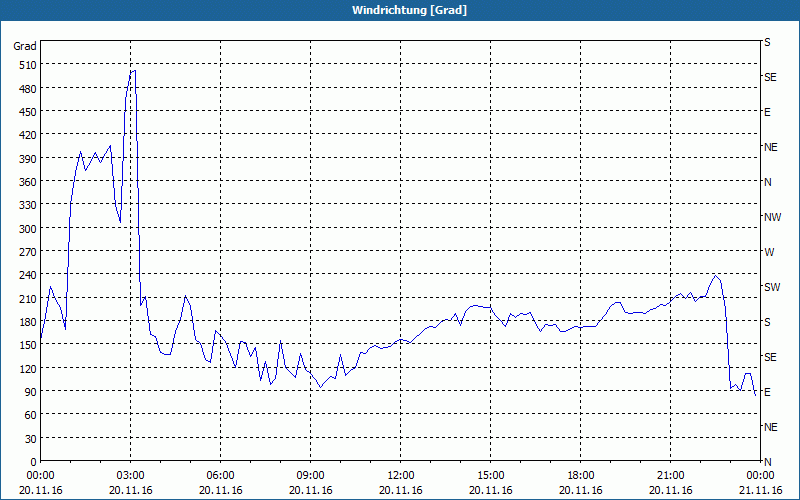Select the 12:00 time label
This screenshot has width=800, height=500.
(x=401, y=476)
